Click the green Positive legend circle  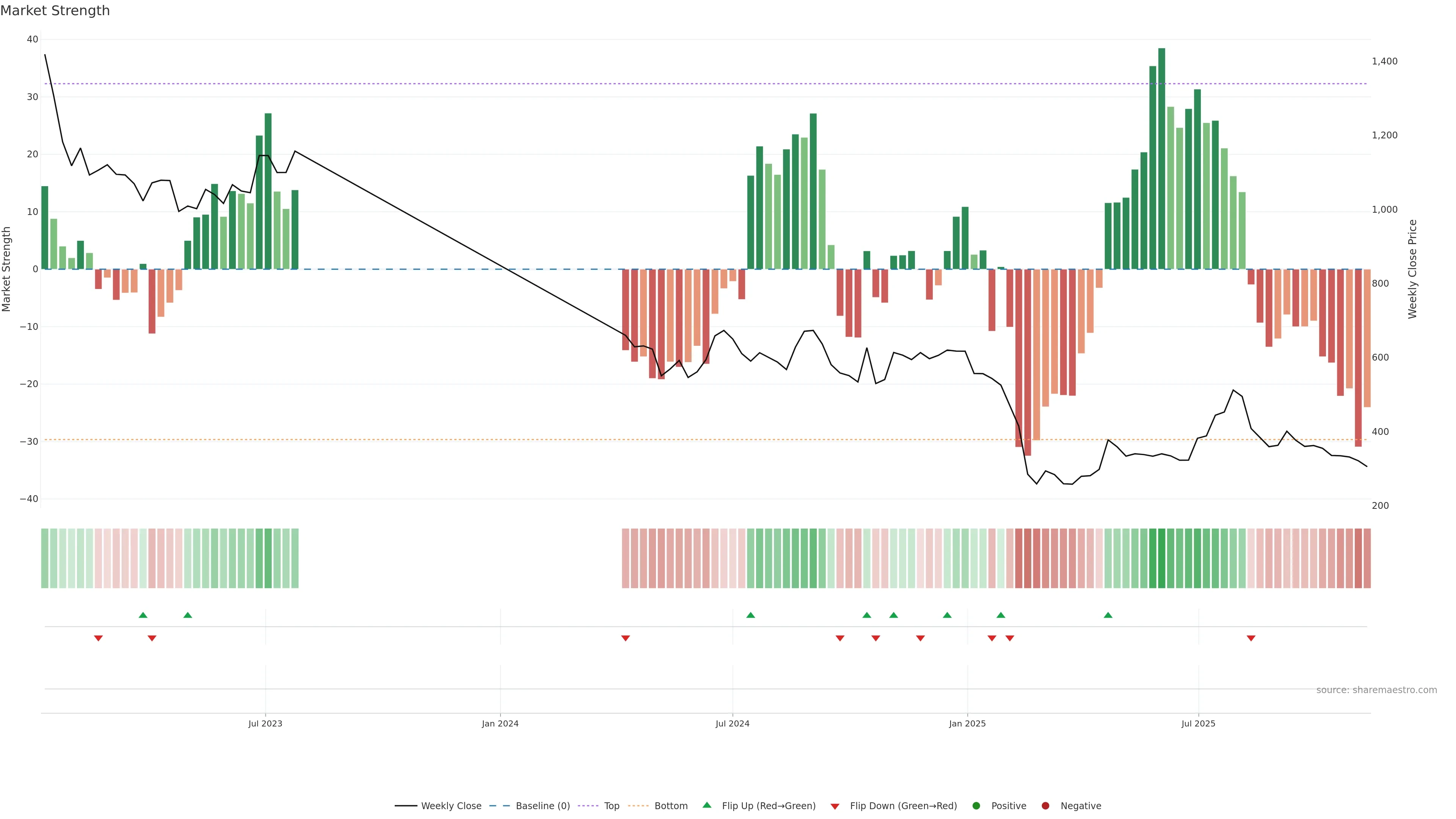click(x=976, y=805)
